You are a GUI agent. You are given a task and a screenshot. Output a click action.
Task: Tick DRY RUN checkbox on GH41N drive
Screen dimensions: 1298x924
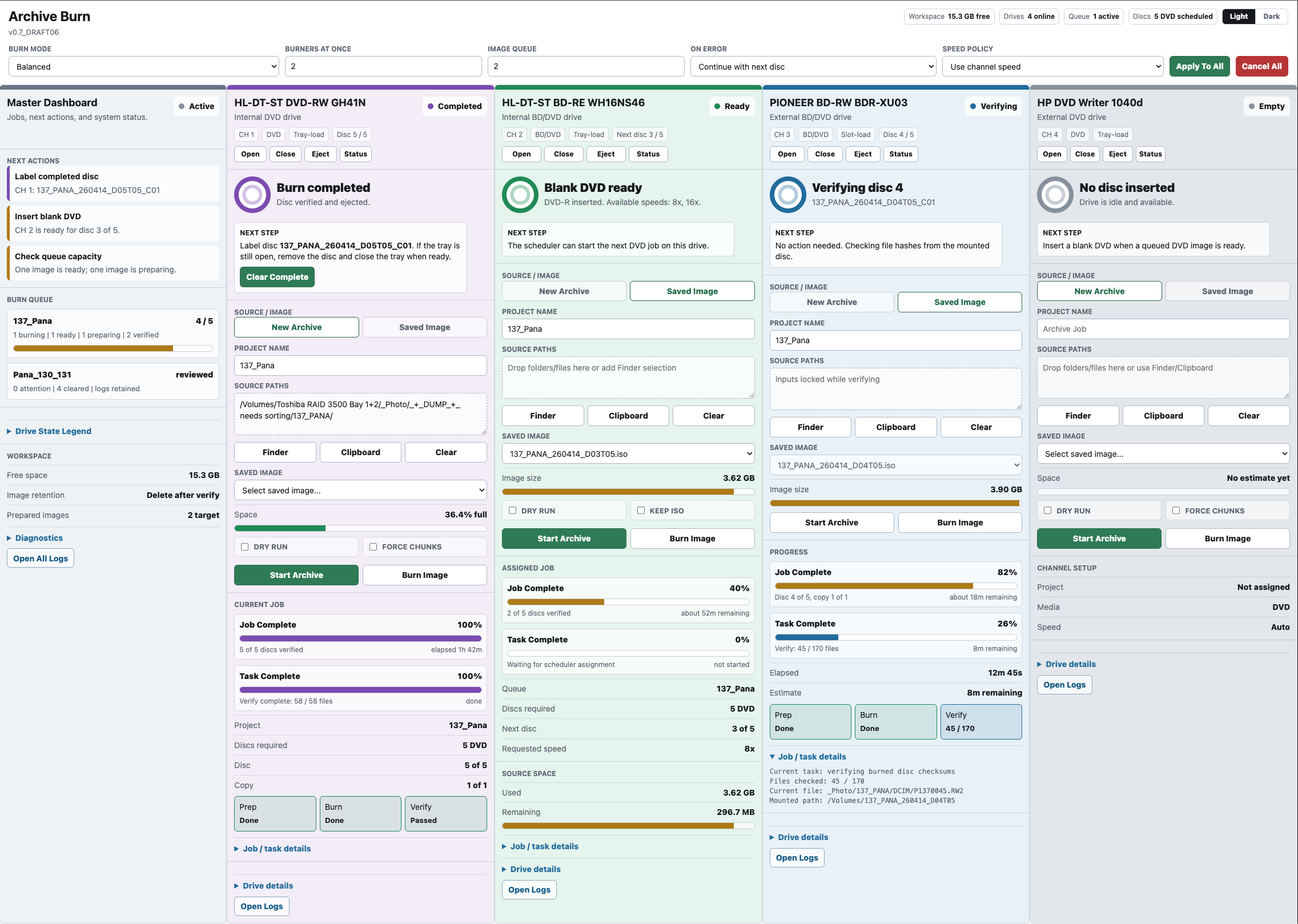coord(244,547)
